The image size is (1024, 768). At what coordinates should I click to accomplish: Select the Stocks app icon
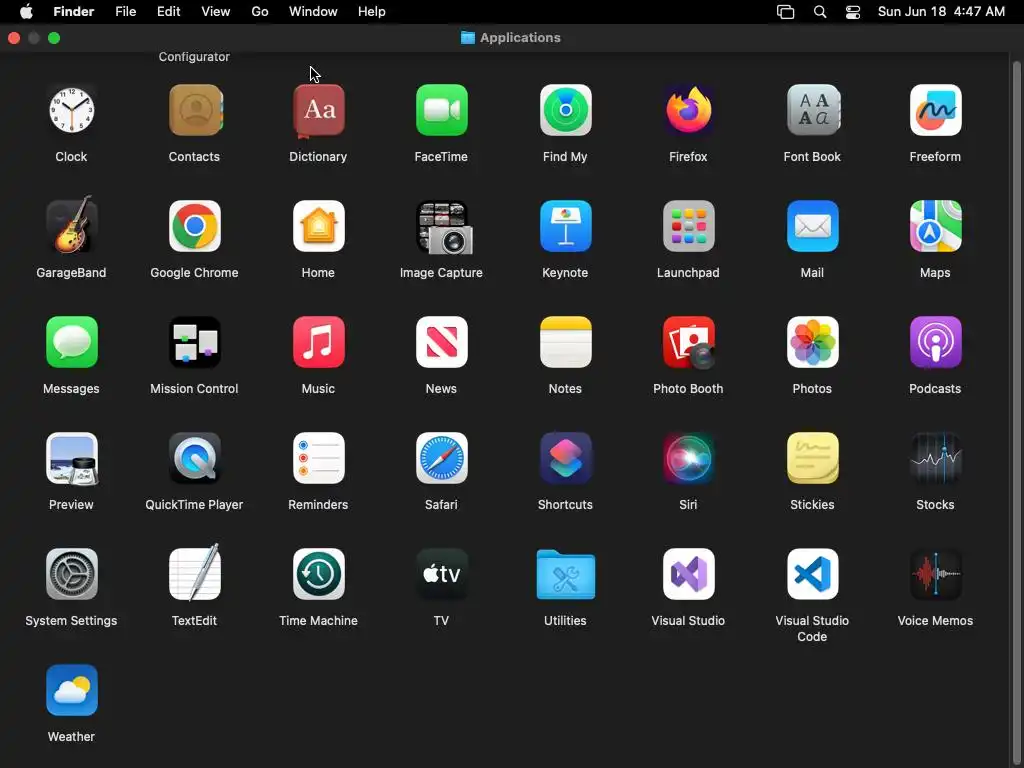click(x=935, y=458)
